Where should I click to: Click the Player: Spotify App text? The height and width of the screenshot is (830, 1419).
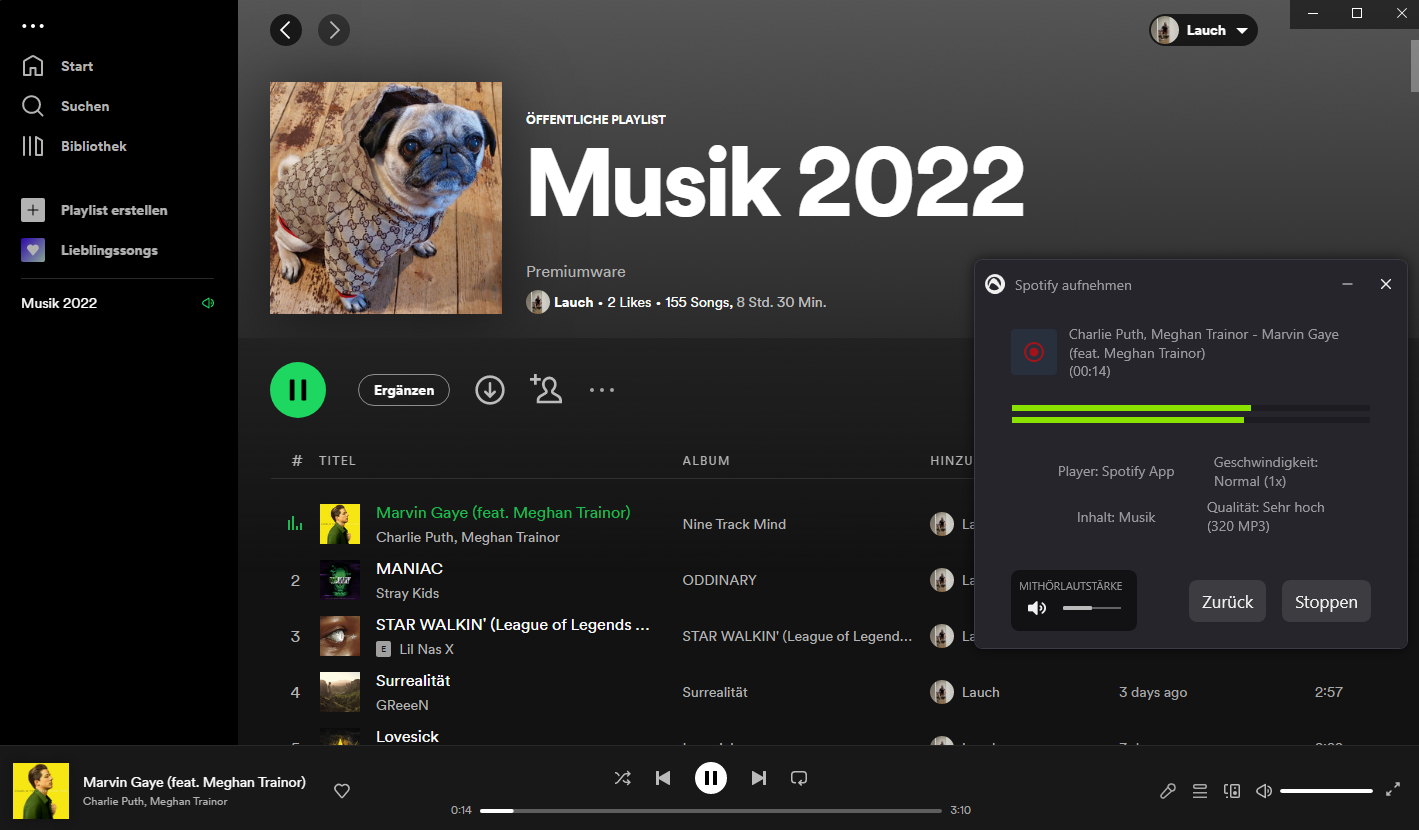coord(1116,471)
